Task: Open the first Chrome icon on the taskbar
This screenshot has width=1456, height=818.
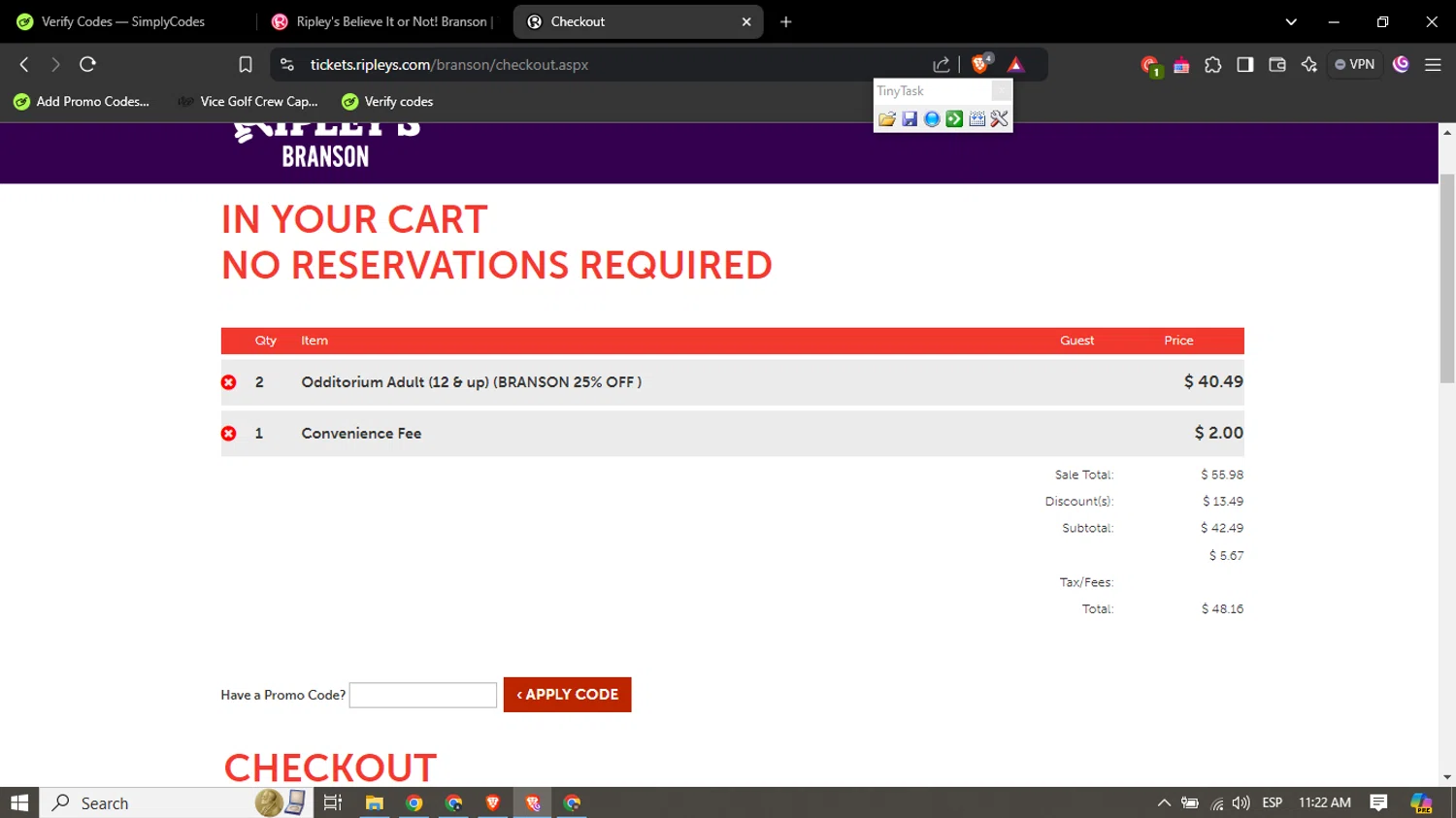Action: coord(414,802)
